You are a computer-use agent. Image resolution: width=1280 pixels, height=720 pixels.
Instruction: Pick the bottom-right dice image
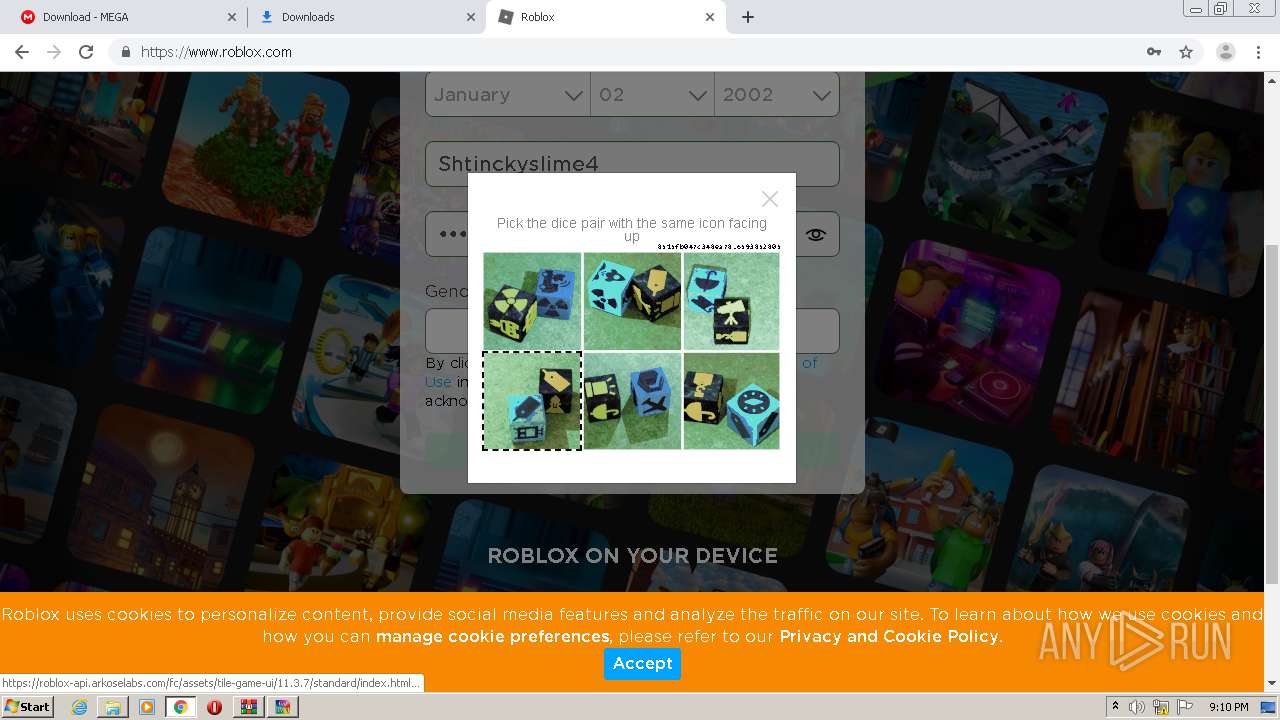[731, 401]
